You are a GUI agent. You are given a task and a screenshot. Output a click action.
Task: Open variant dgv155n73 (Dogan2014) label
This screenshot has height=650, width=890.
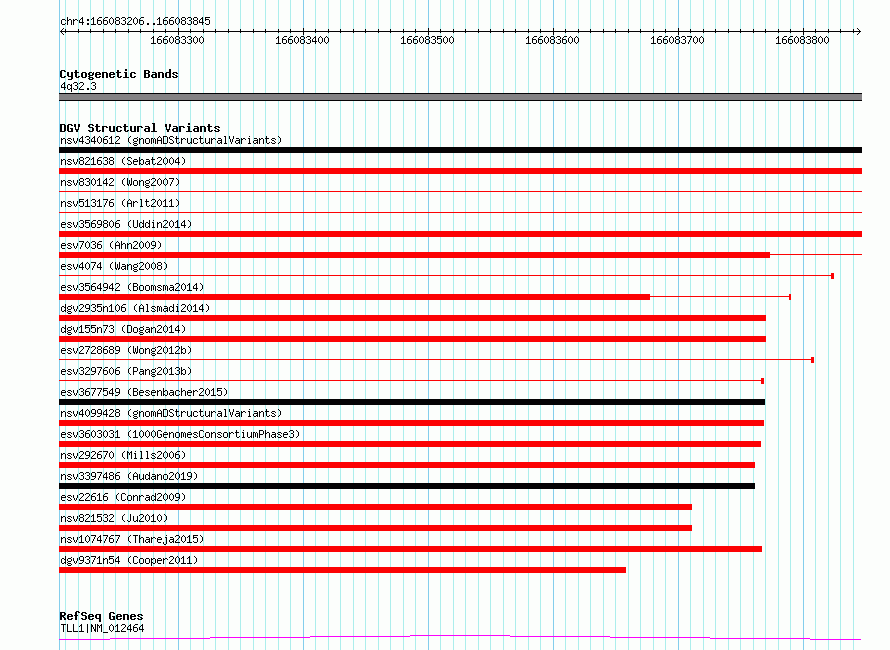(x=123, y=329)
